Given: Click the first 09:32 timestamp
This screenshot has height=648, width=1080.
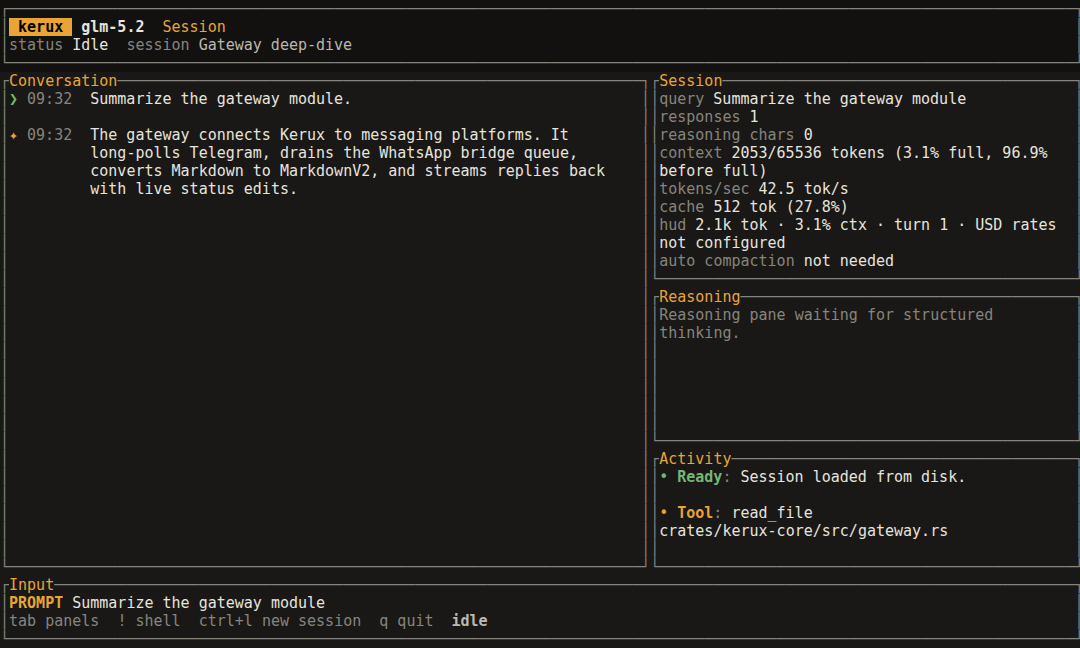Looking at the screenshot, I should coord(49,98).
